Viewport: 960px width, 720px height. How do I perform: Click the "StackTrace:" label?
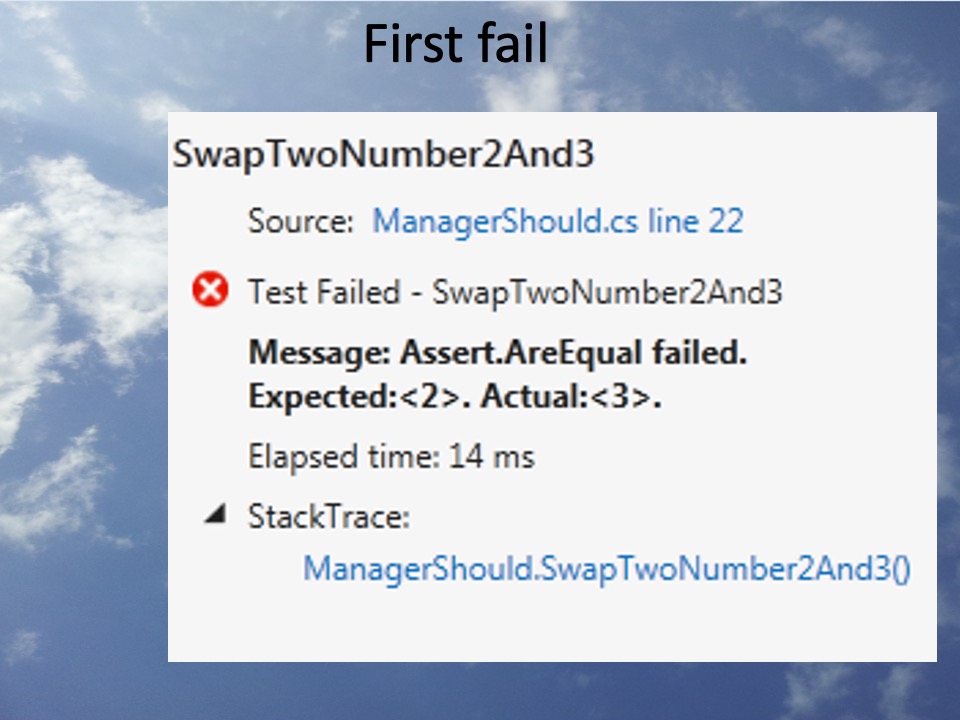[x=329, y=517]
